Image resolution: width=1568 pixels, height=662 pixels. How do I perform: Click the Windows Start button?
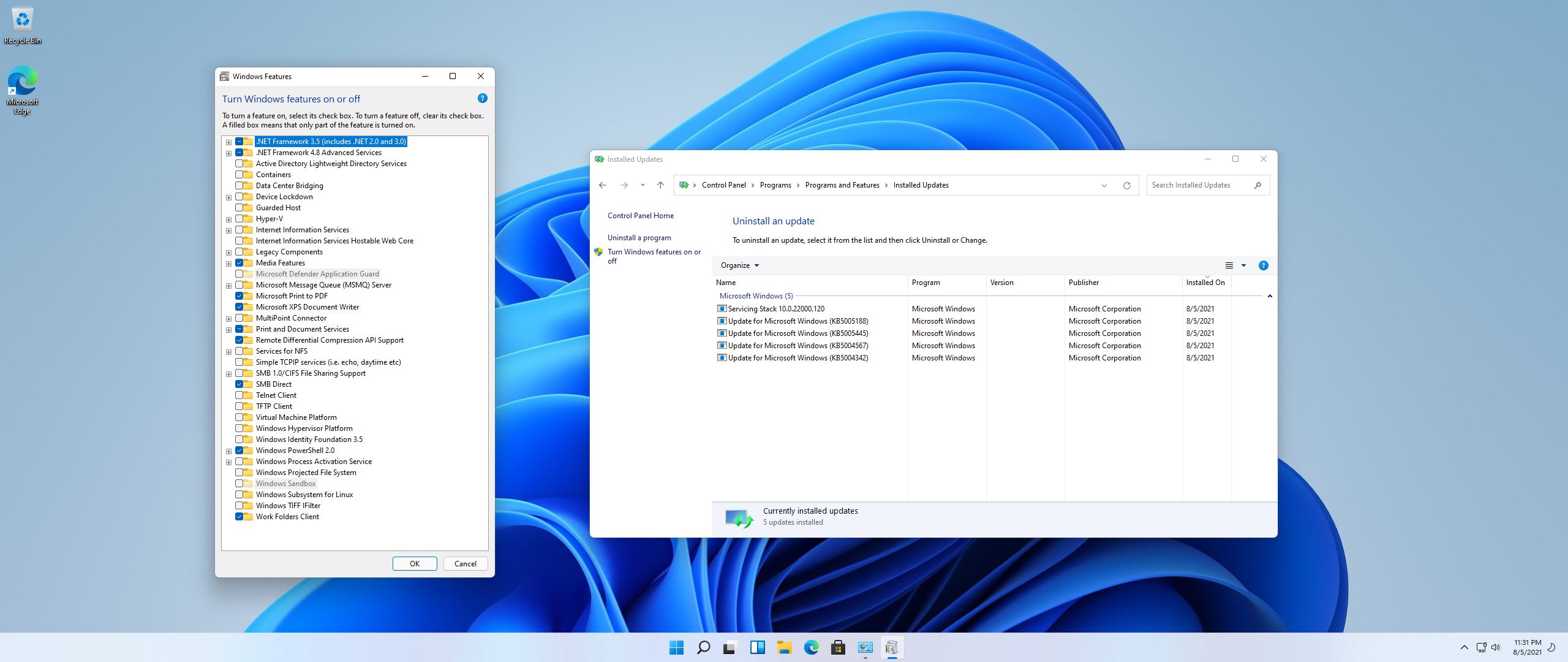pyautogui.click(x=676, y=647)
